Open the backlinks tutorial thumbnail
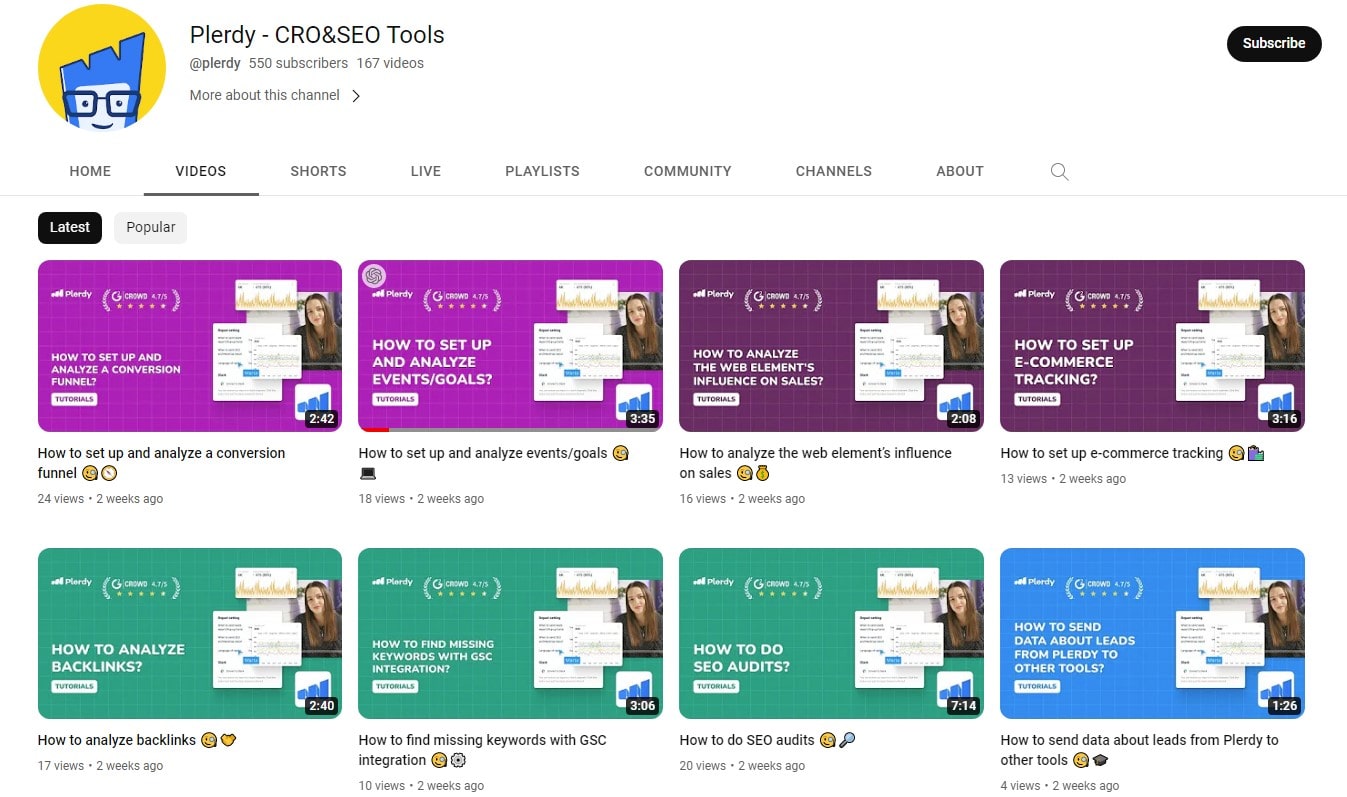Screen dimensions: 1347x797 tap(189, 632)
